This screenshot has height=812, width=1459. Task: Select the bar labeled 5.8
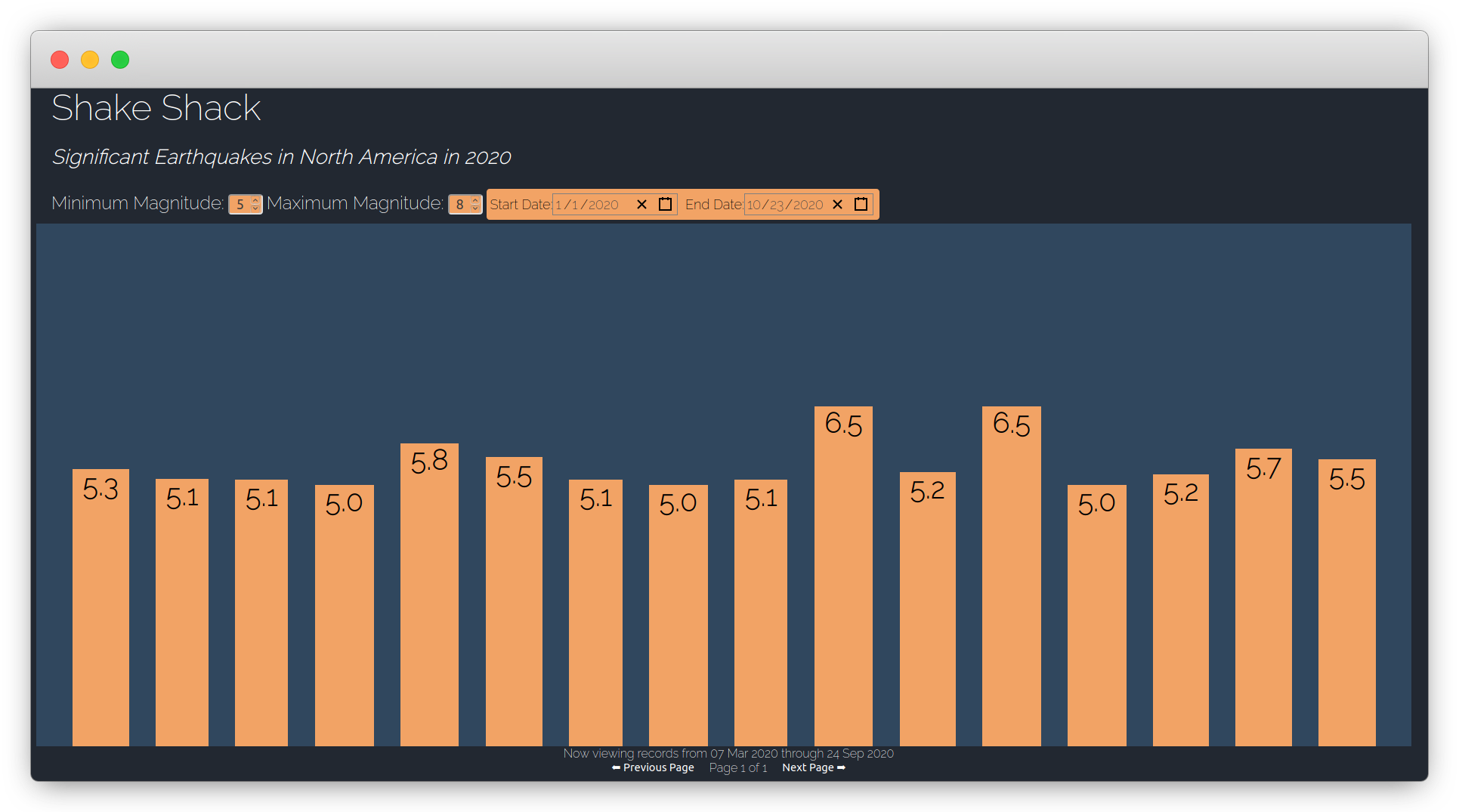429,594
